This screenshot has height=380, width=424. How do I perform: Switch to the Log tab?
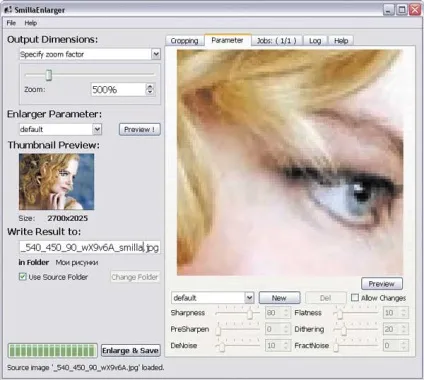tap(315, 41)
